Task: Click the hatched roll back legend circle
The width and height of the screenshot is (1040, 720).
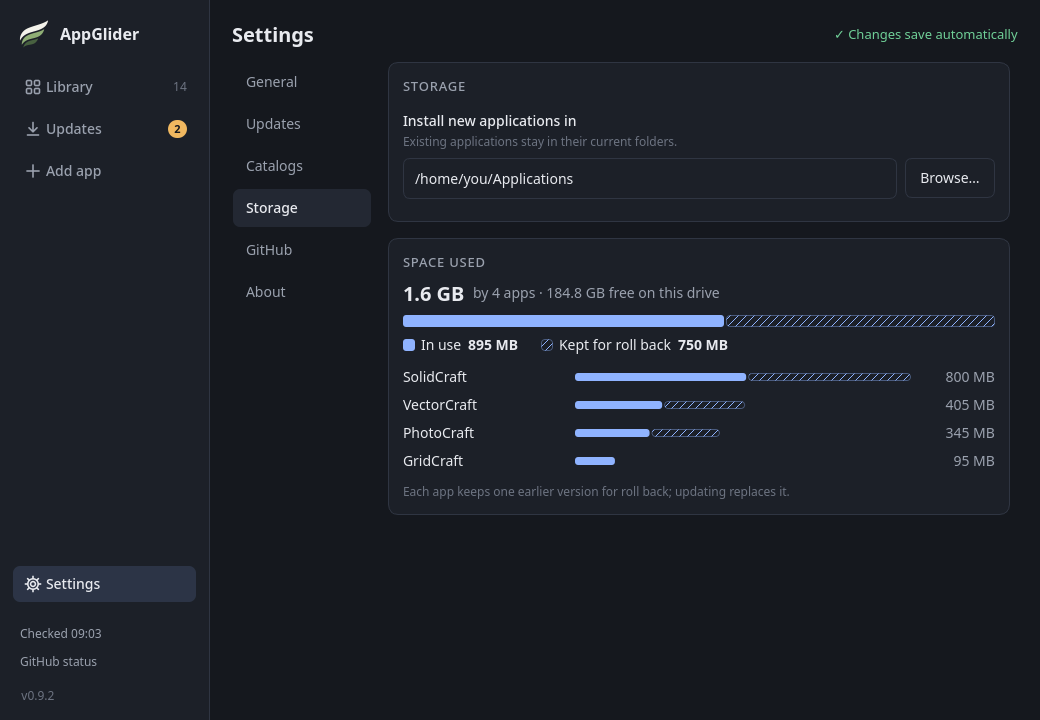Action: pos(547,345)
